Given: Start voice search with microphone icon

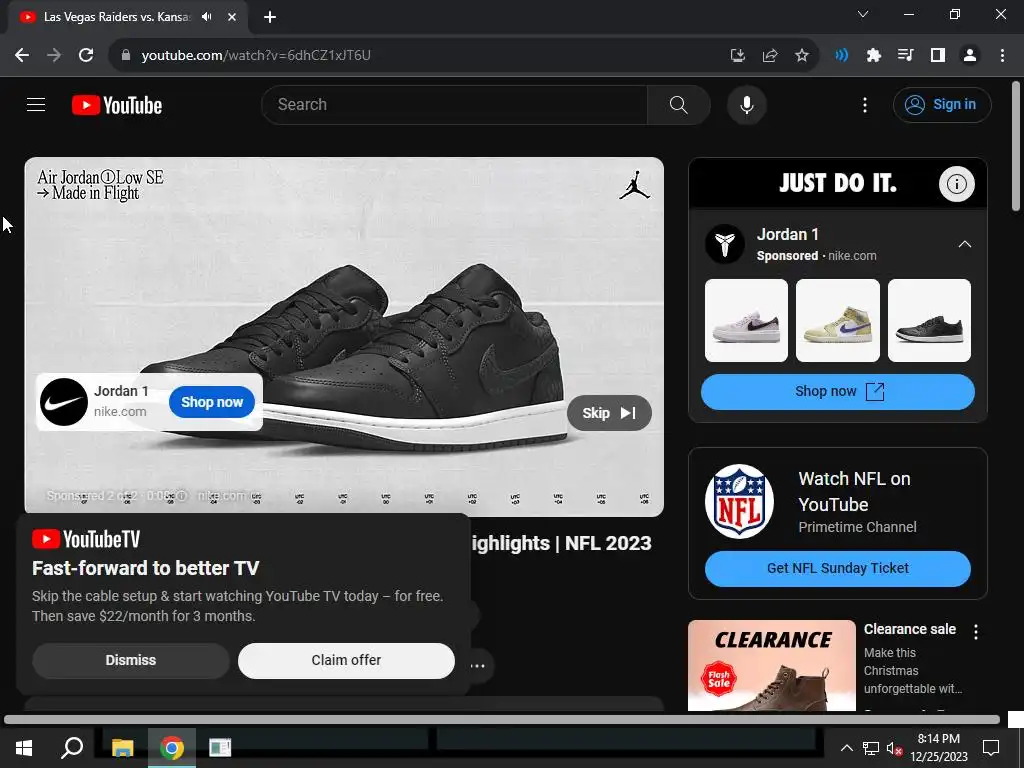Looking at the screenshot, I should [746, 104].
